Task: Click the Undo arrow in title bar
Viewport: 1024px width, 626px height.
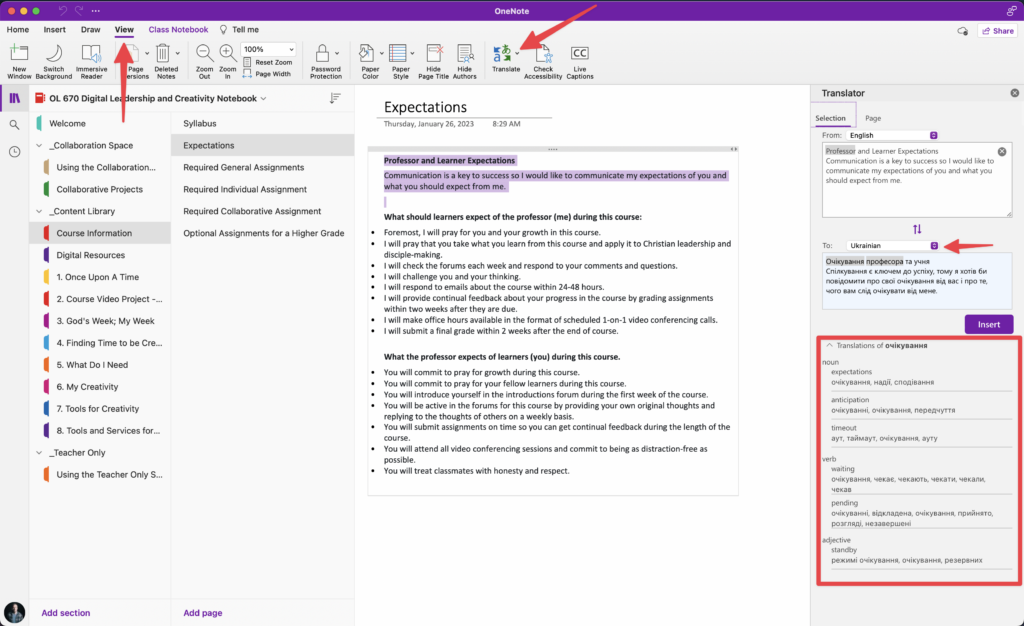Action: pyautogui.click(x=63, y=10)
